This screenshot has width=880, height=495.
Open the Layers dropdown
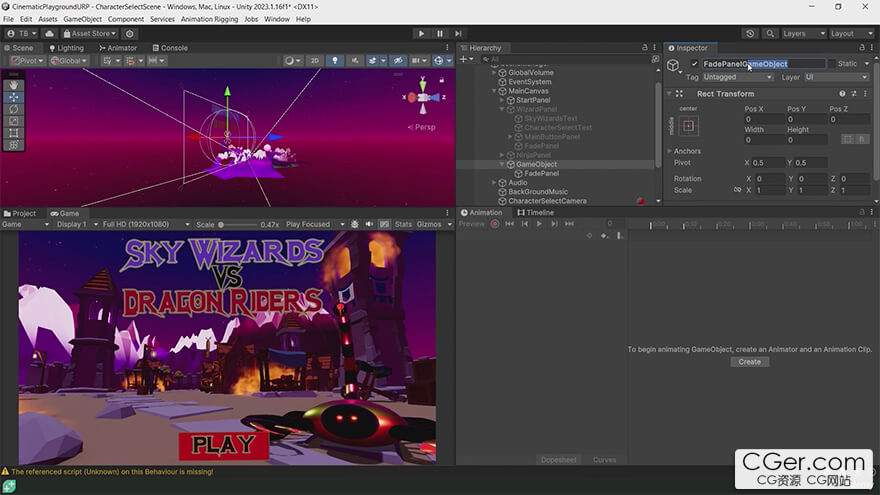[x=804, y=34]
